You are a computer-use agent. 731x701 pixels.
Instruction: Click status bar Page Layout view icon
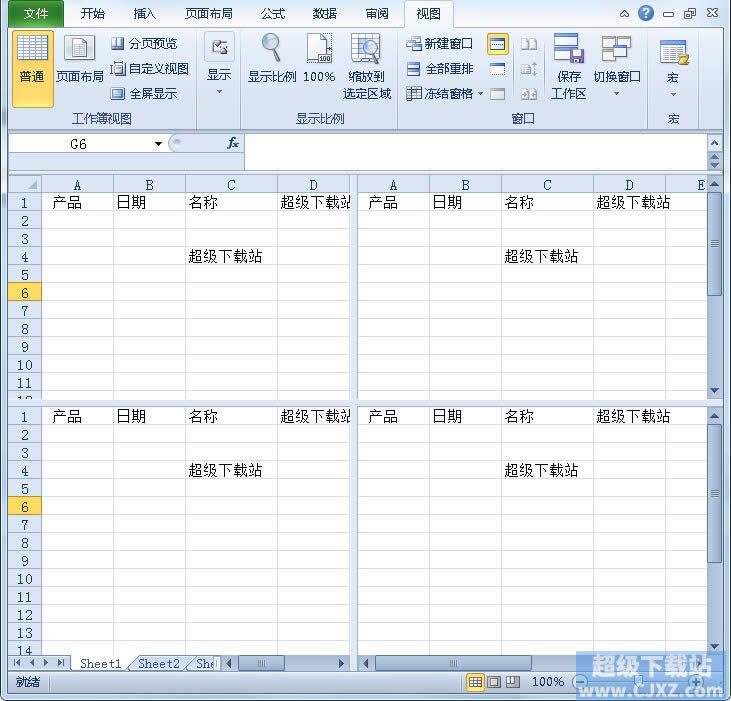[494, 682]
